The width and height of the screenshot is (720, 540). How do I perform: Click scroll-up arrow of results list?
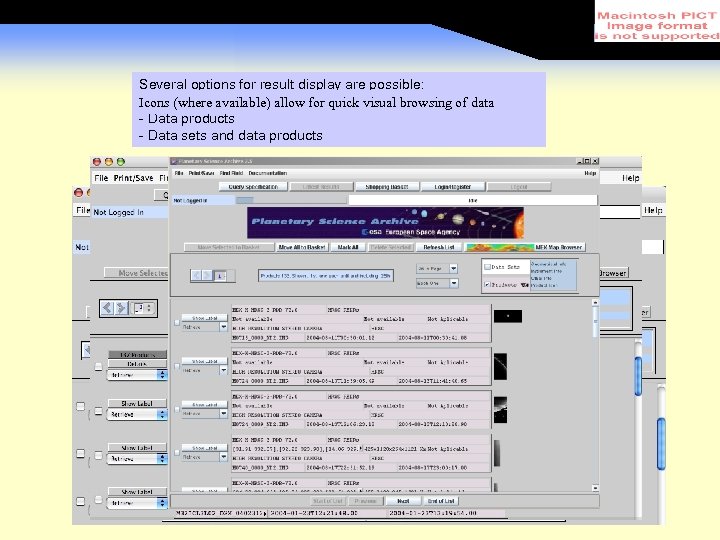595,303
